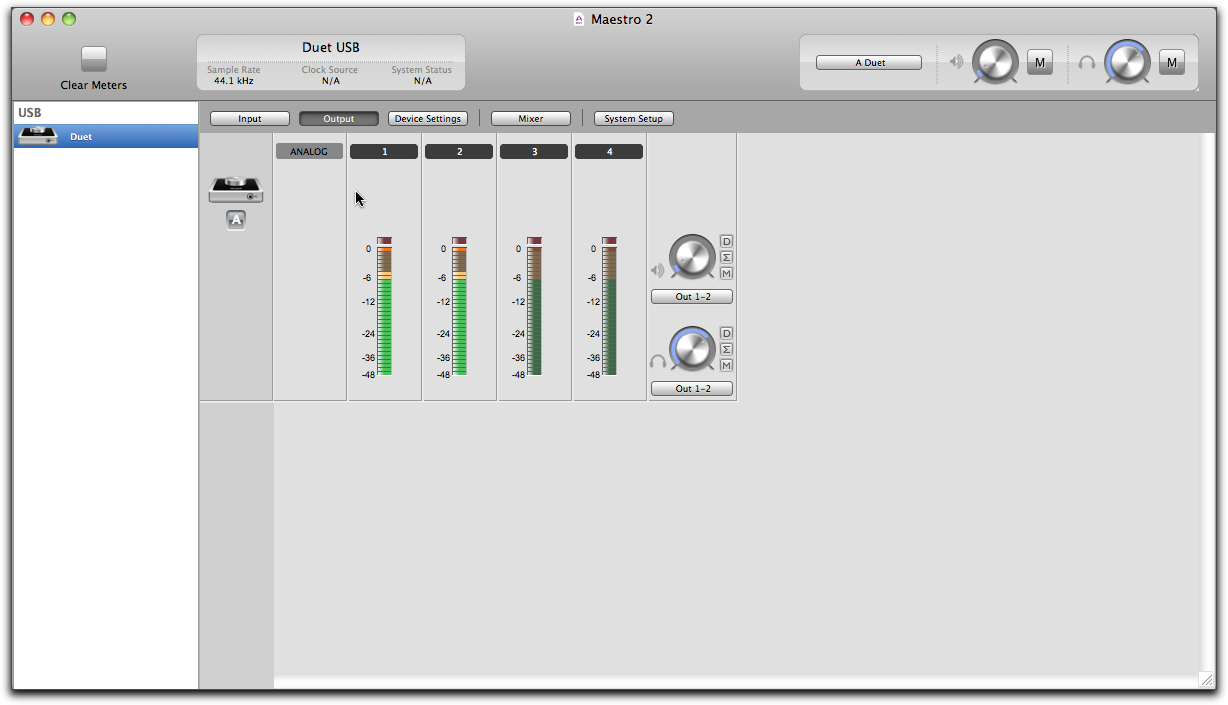Open the Out 1-2 source menu under the speaker knob

click(692, 297)
